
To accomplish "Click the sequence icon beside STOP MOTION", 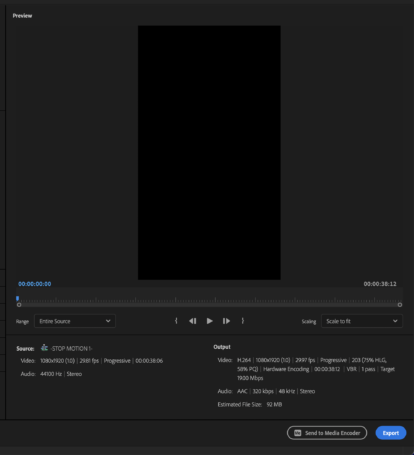I will click(x=44, y=348).
